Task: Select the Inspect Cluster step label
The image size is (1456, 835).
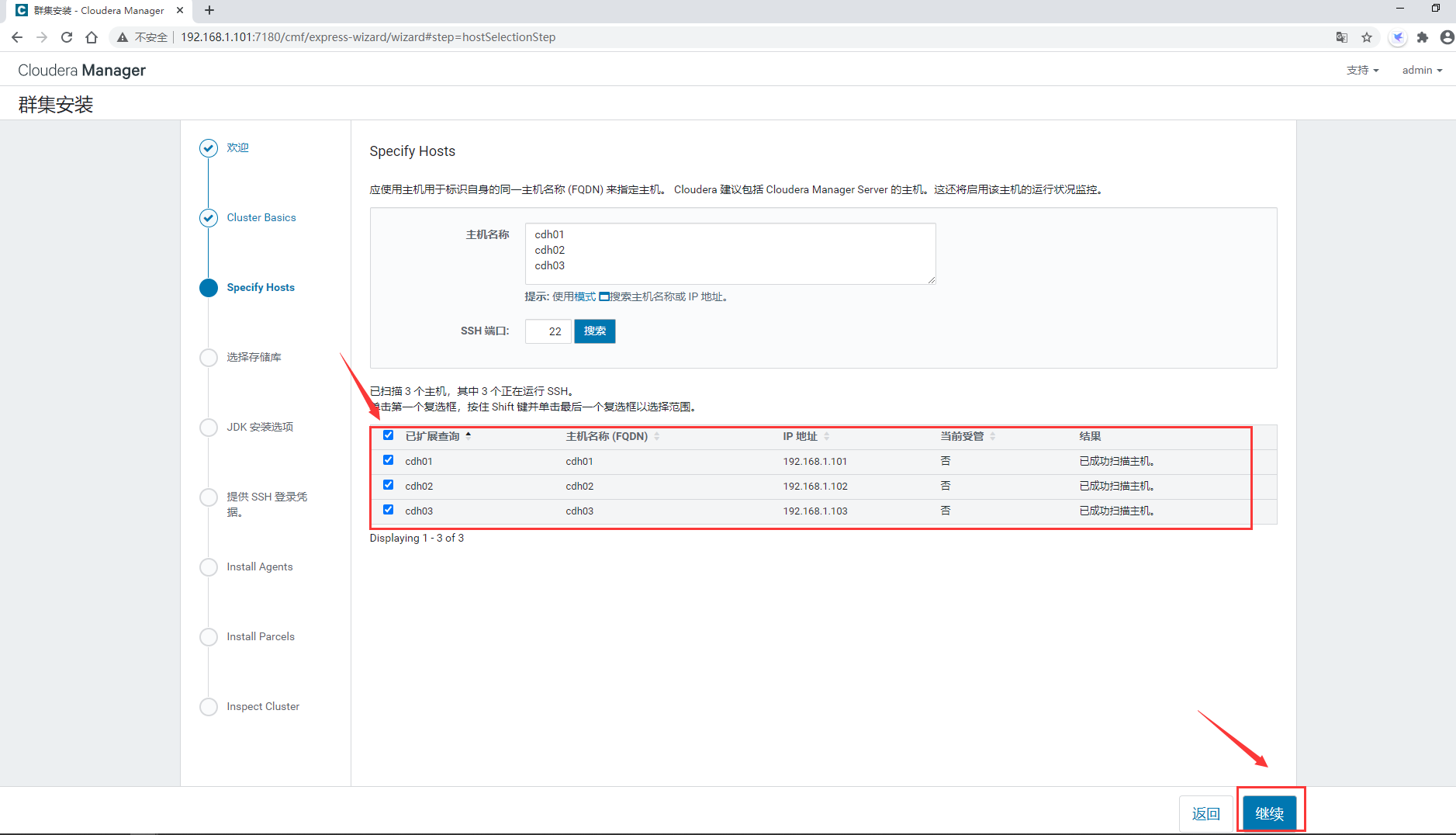Action: pyautogui.click(x=263, y=706)
